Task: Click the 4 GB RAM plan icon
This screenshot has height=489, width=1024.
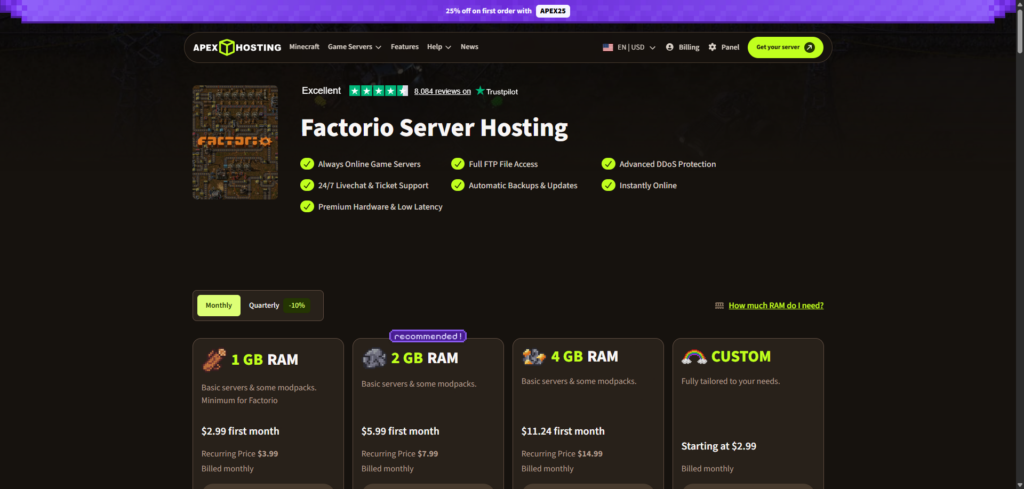Action: point(534,356)
